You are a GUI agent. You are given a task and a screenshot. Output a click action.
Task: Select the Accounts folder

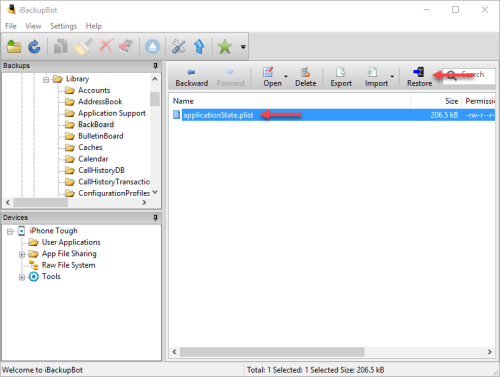click(x=94, y=90)
